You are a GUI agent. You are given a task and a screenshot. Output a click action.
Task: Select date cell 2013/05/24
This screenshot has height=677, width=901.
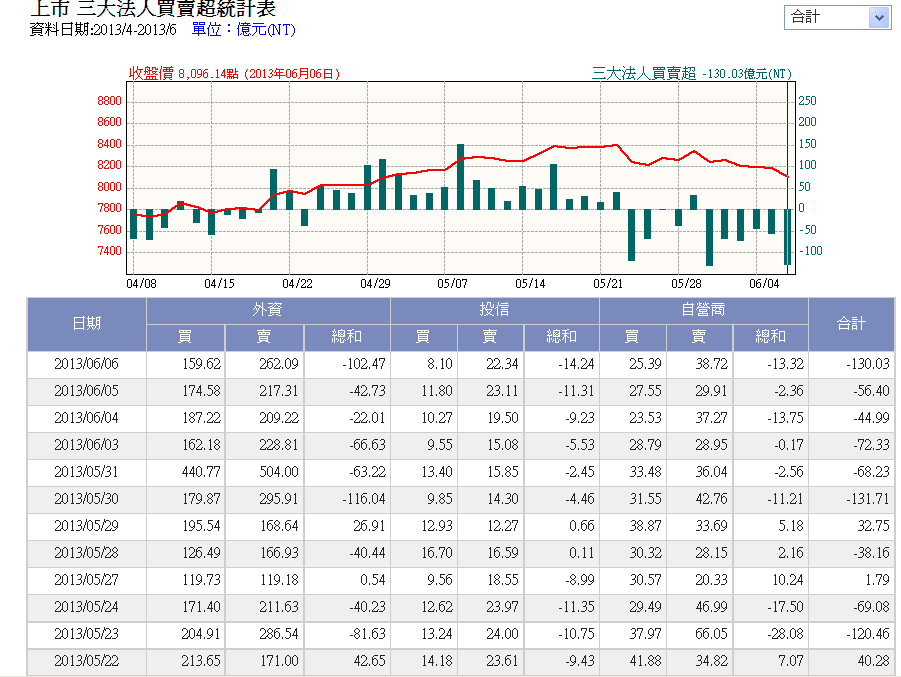pyautogui.click(x=86, y=607)
